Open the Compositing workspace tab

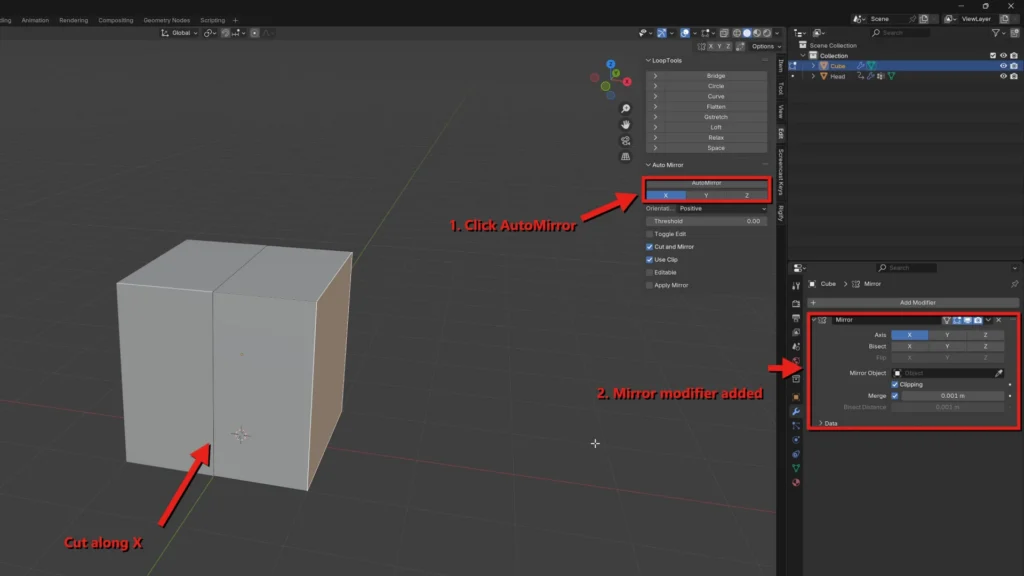coord(116,20)
